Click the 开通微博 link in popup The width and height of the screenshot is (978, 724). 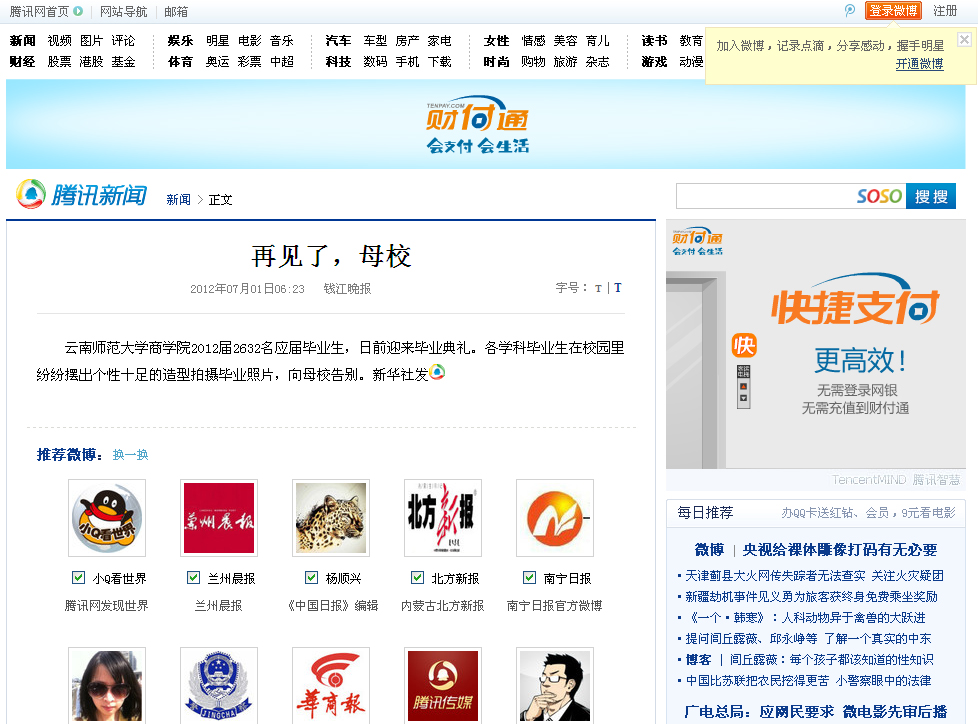coord(919,64)
